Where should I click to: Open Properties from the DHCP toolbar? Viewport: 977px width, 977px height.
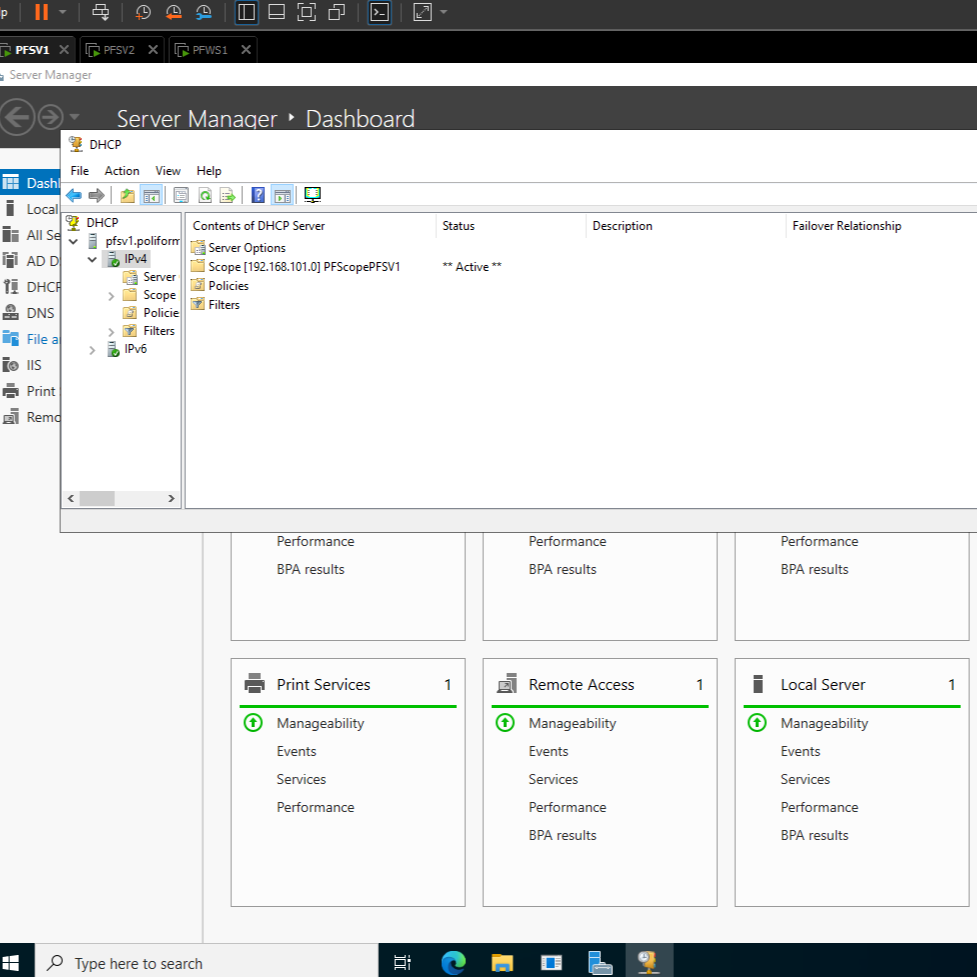pyautogui.click(x=181, y=195)
